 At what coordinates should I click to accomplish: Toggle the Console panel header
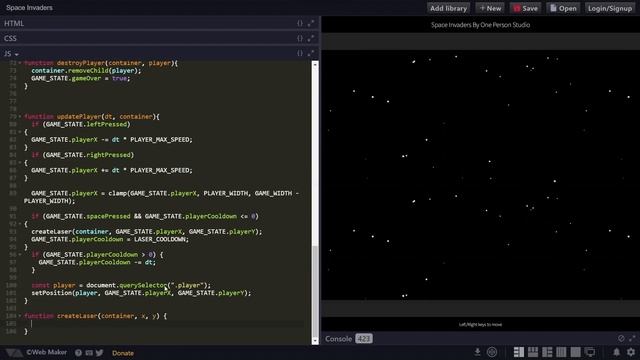[x=480, y=339]
